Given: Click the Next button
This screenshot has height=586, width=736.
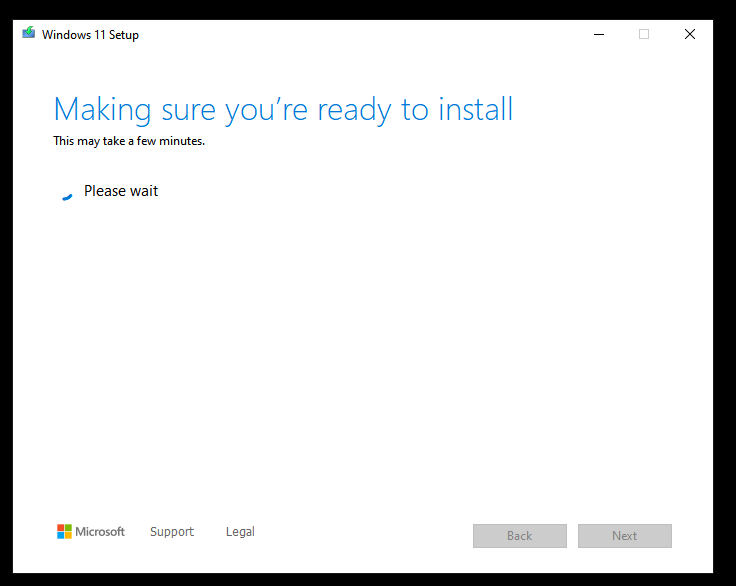Looking at the screenshot, I should tap(625, 536).
